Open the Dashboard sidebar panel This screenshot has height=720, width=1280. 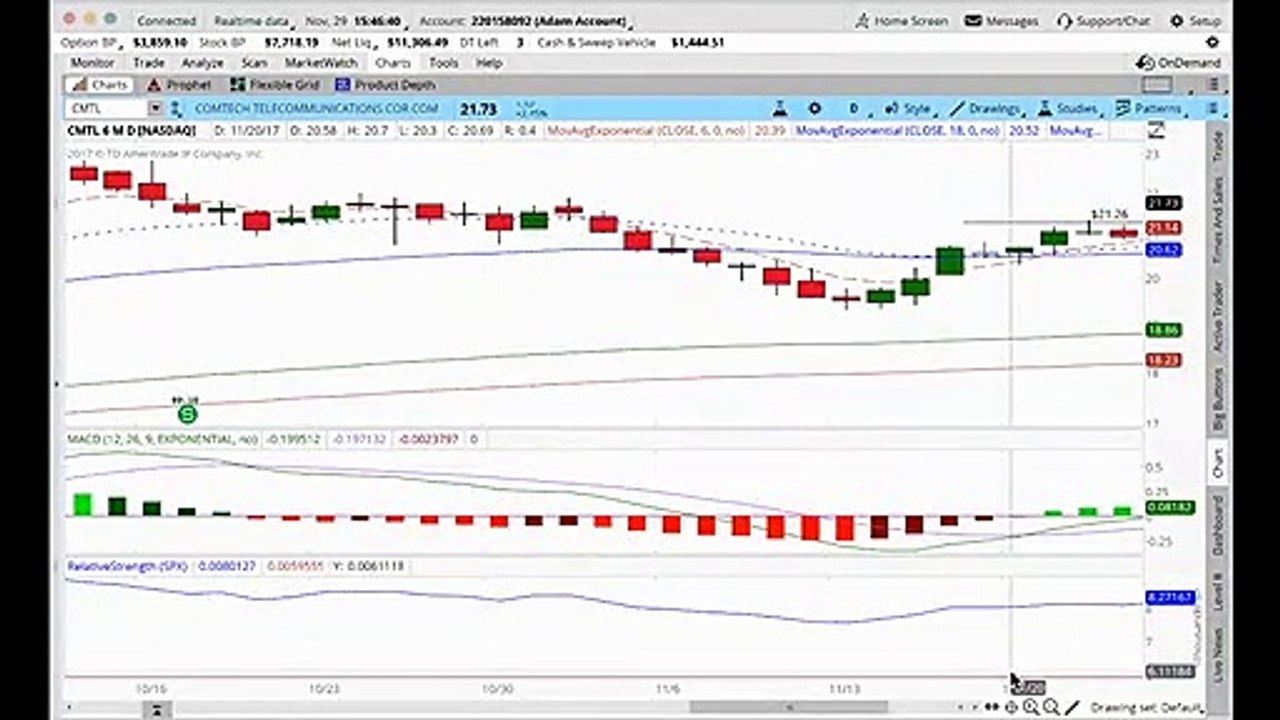click(1218, 526)
